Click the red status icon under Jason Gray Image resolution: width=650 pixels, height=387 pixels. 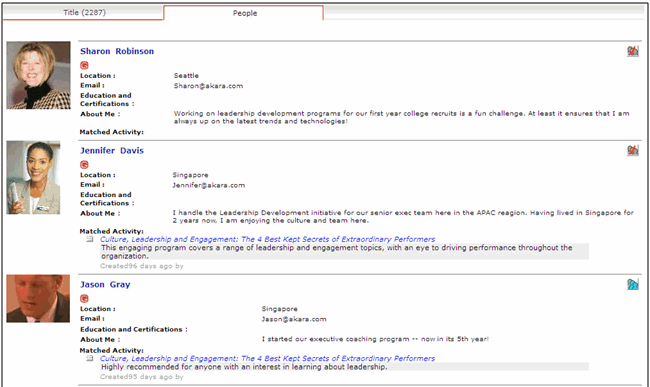(84, 298)
